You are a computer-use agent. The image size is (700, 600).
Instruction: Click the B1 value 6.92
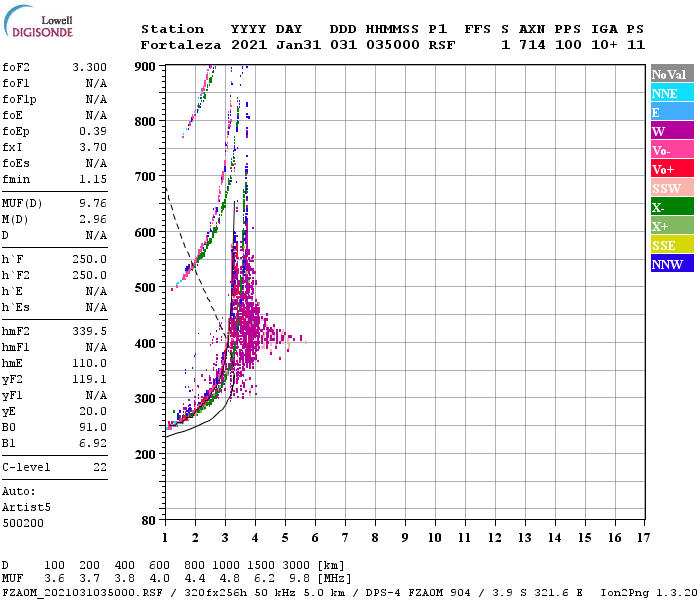pyautogui.click(x=93, y=443)
